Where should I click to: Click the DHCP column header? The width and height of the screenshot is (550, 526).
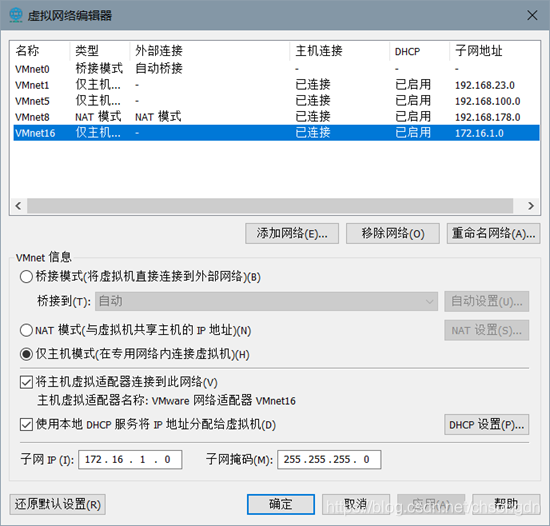click(x=420, y=51)
